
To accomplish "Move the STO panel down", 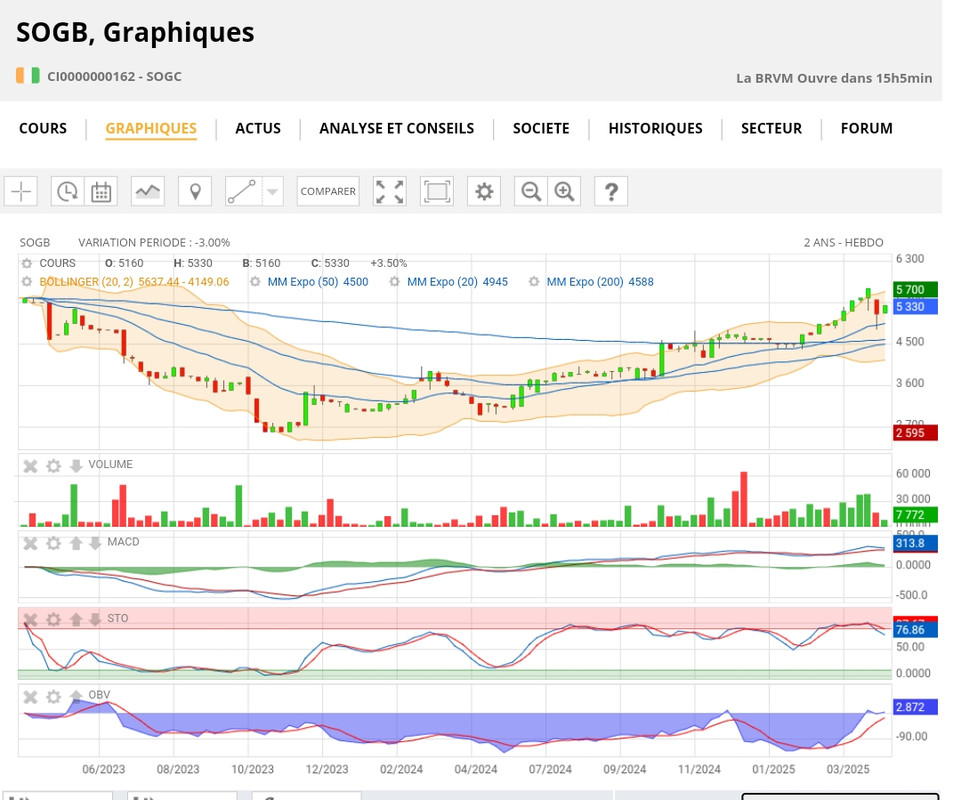I will (x=95, y=619).
